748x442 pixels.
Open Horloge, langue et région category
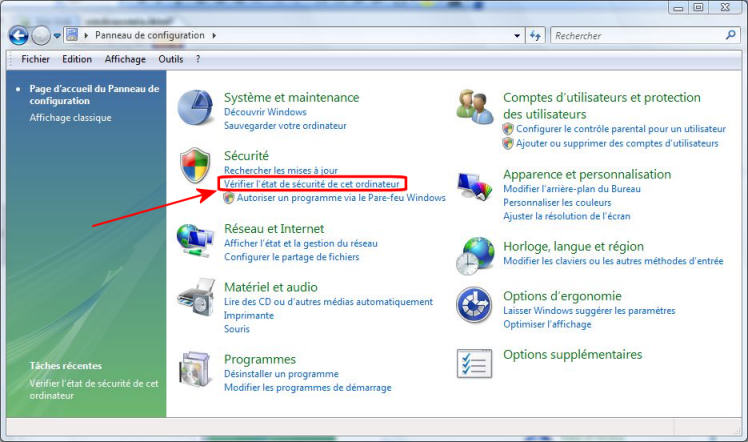573,246
